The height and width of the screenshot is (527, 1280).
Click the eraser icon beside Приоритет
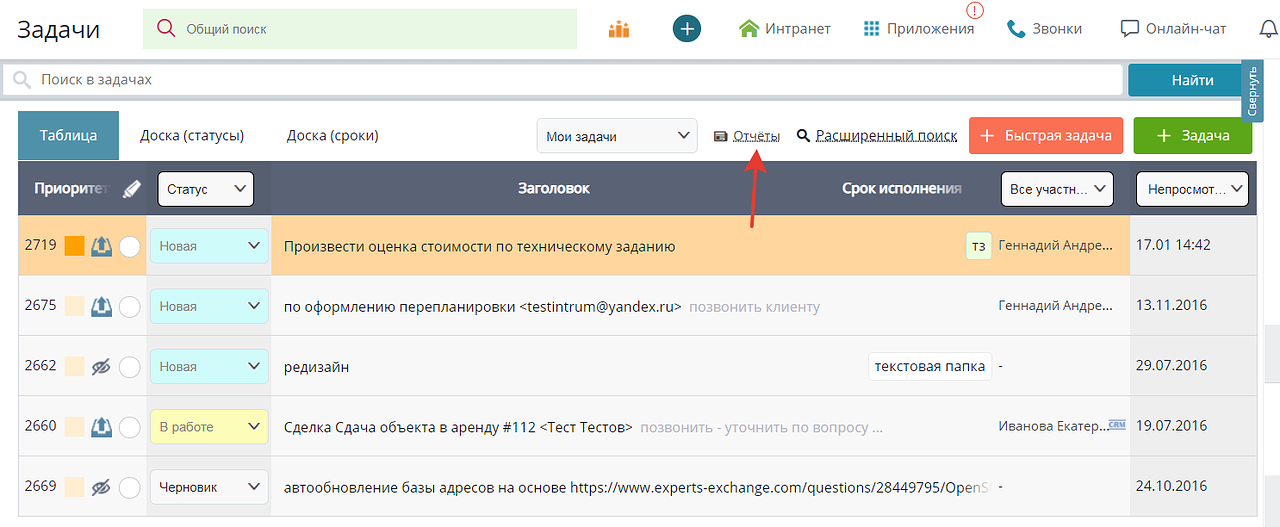[132, 189]
